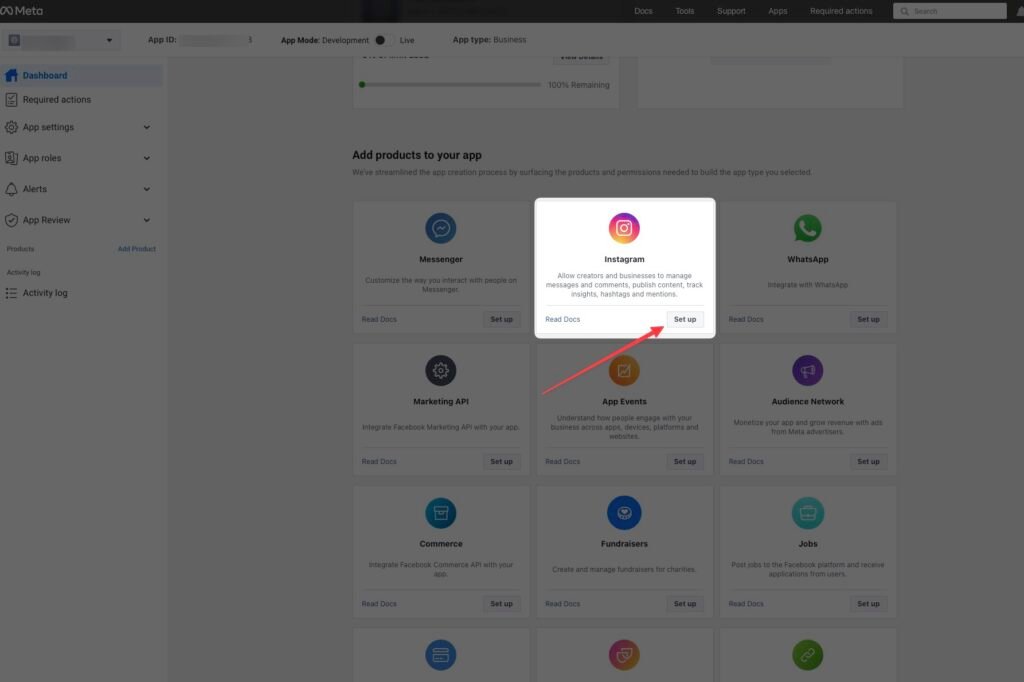Click Set up on the Commerce card
The width and height of the screenshot is (1024, 682).
(502, 604)
